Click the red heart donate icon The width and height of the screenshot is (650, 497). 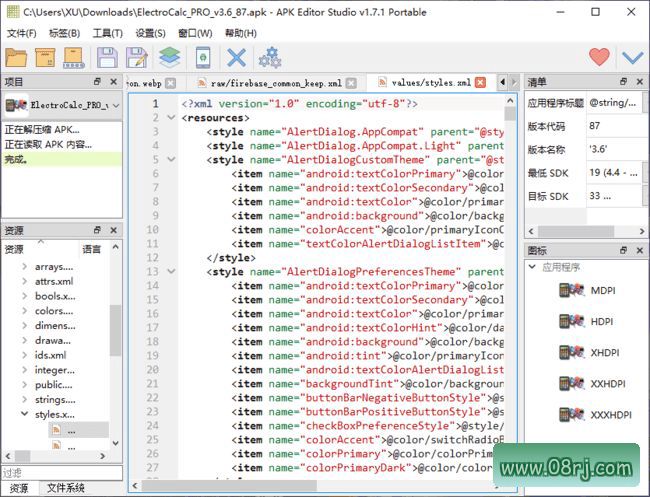click(599, 57)
